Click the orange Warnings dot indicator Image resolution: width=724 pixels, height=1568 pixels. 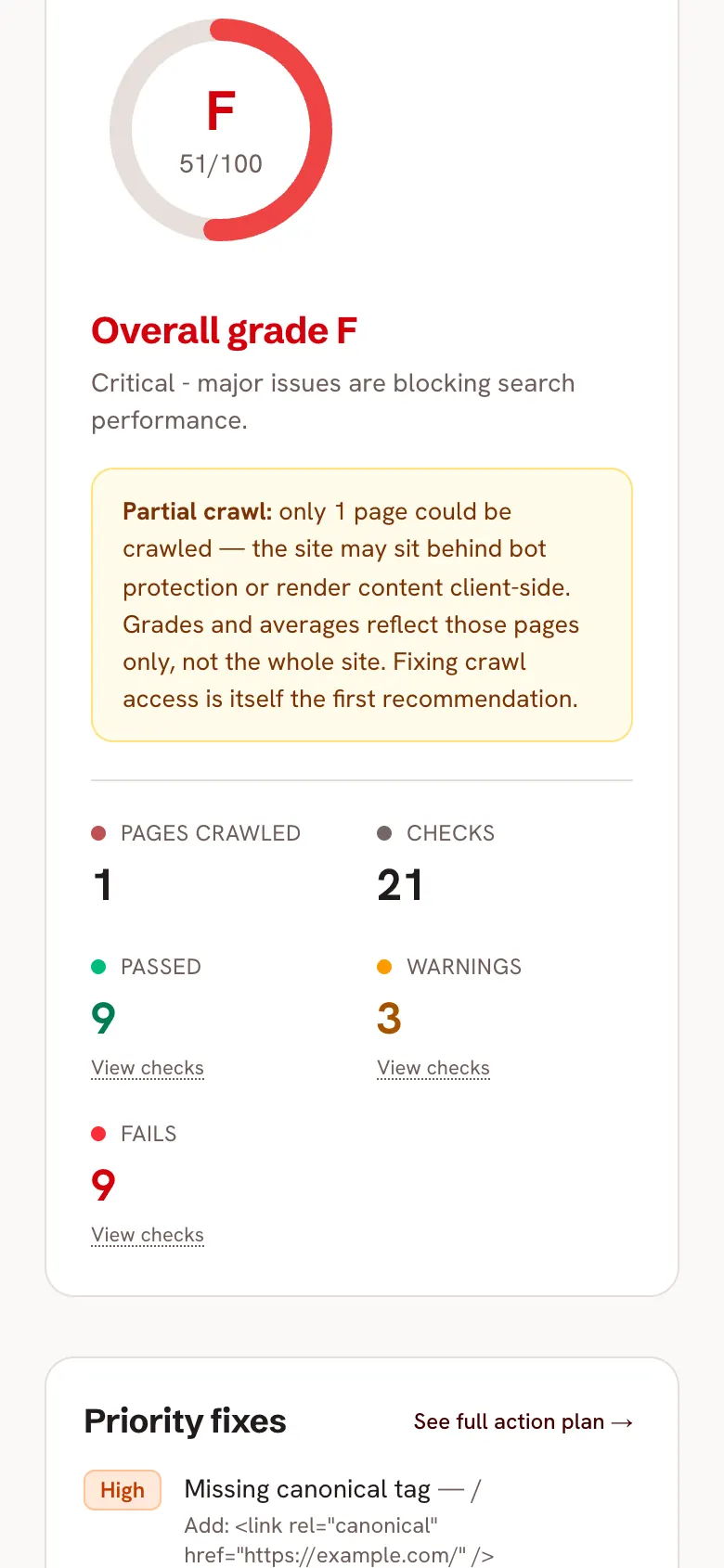point(384,967)
